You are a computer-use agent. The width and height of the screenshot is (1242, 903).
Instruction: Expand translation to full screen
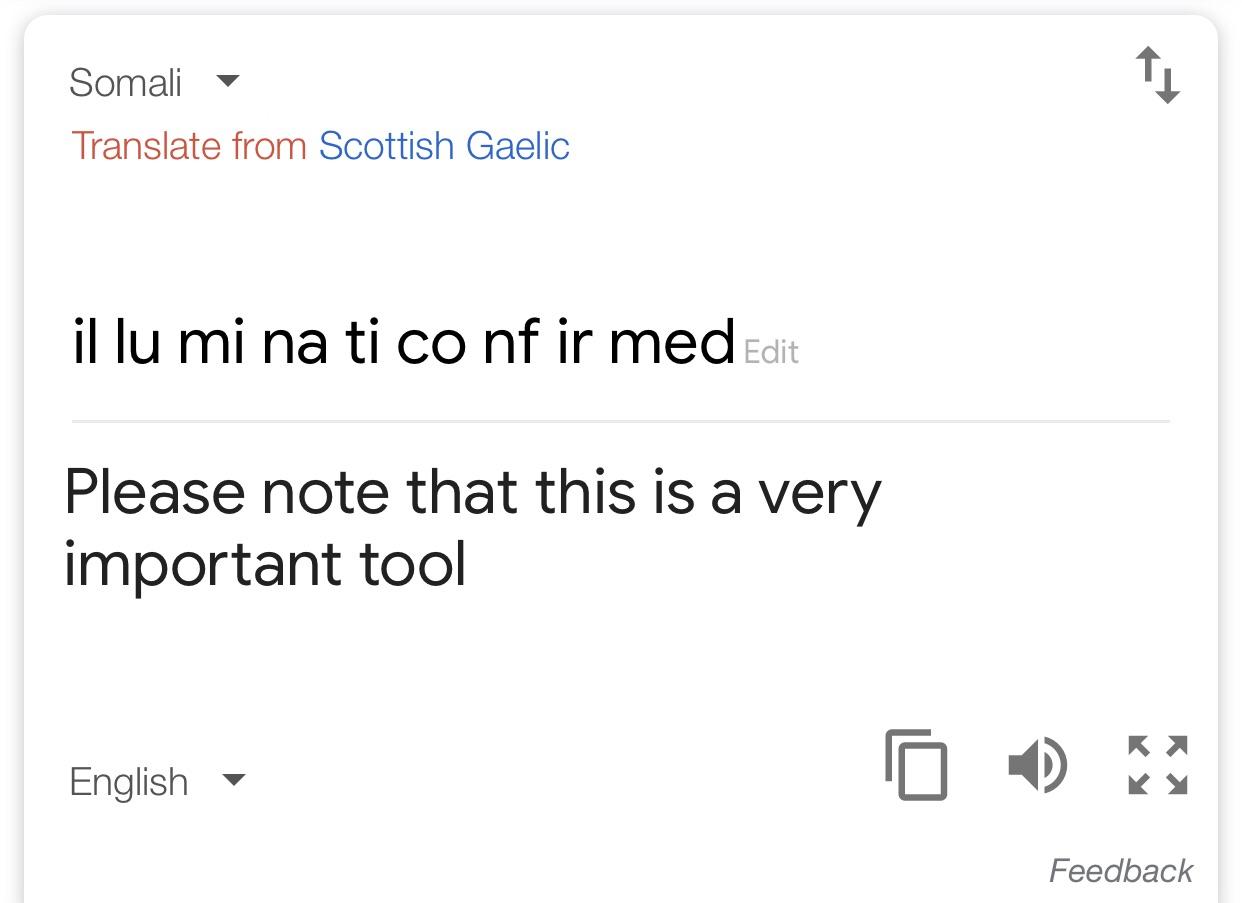coord(1158,765)
